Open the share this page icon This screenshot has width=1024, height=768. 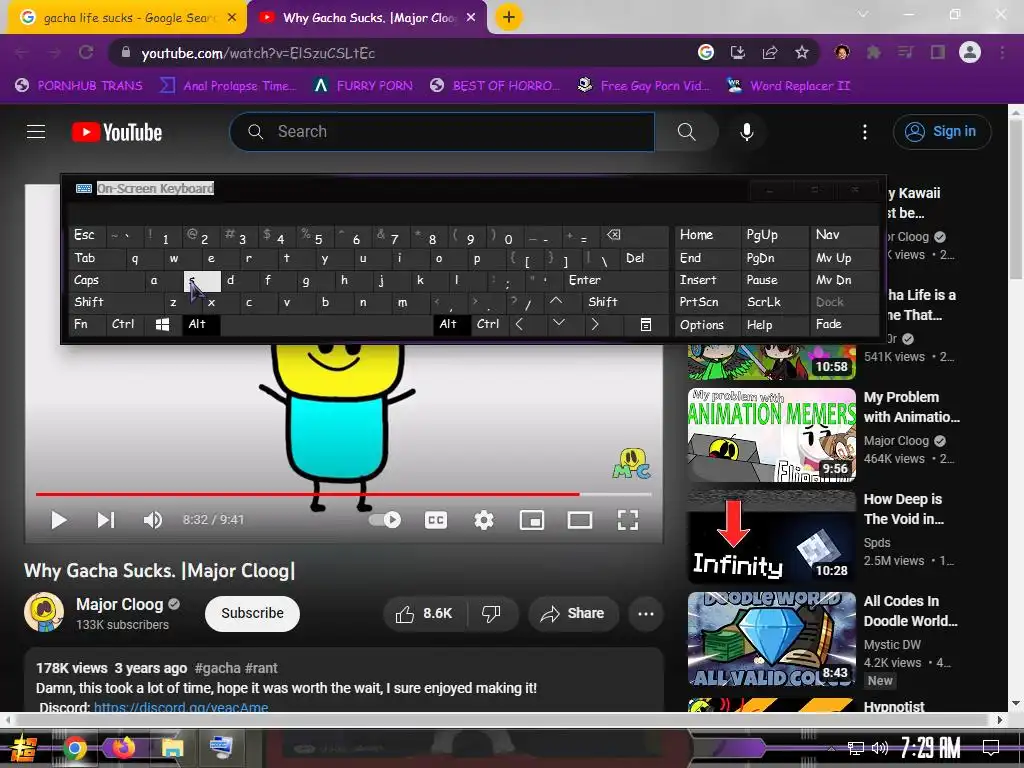tap(770, 52)
